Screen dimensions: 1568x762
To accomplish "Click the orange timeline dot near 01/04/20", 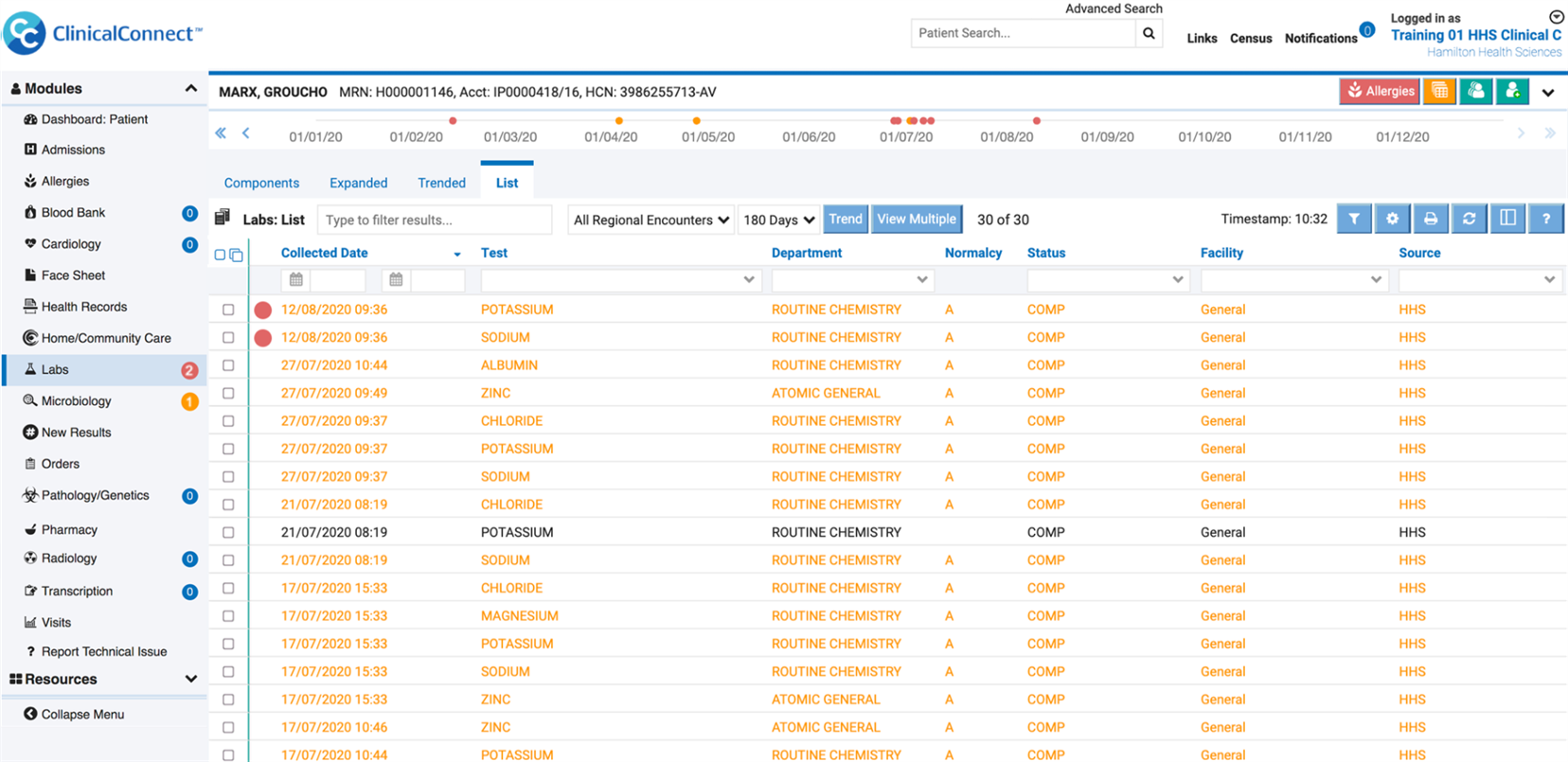I will click(619, 120).
